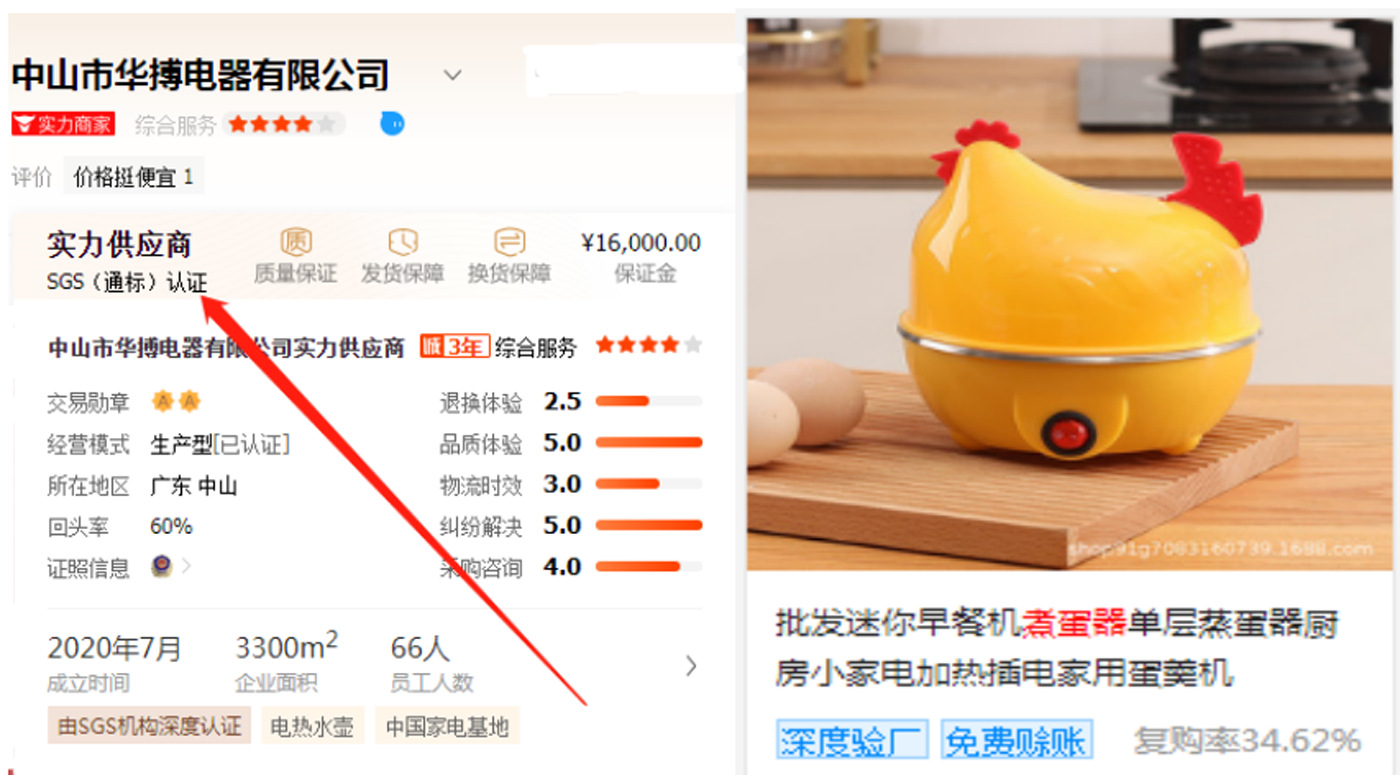This screenshot has height=775, width=1400.
Task: Click the 免费赊账 label
Action: coord(1016,741)
